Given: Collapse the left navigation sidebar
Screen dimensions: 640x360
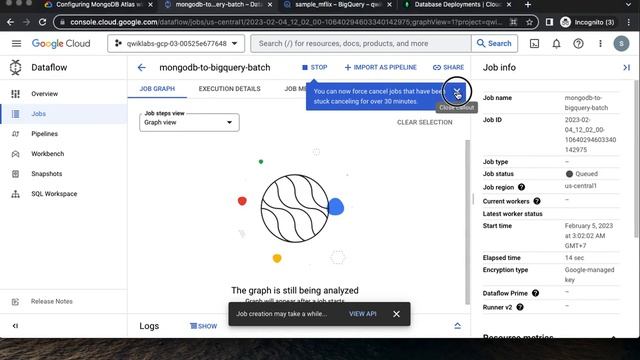Looking at the screenshot, I should point(15,326).
